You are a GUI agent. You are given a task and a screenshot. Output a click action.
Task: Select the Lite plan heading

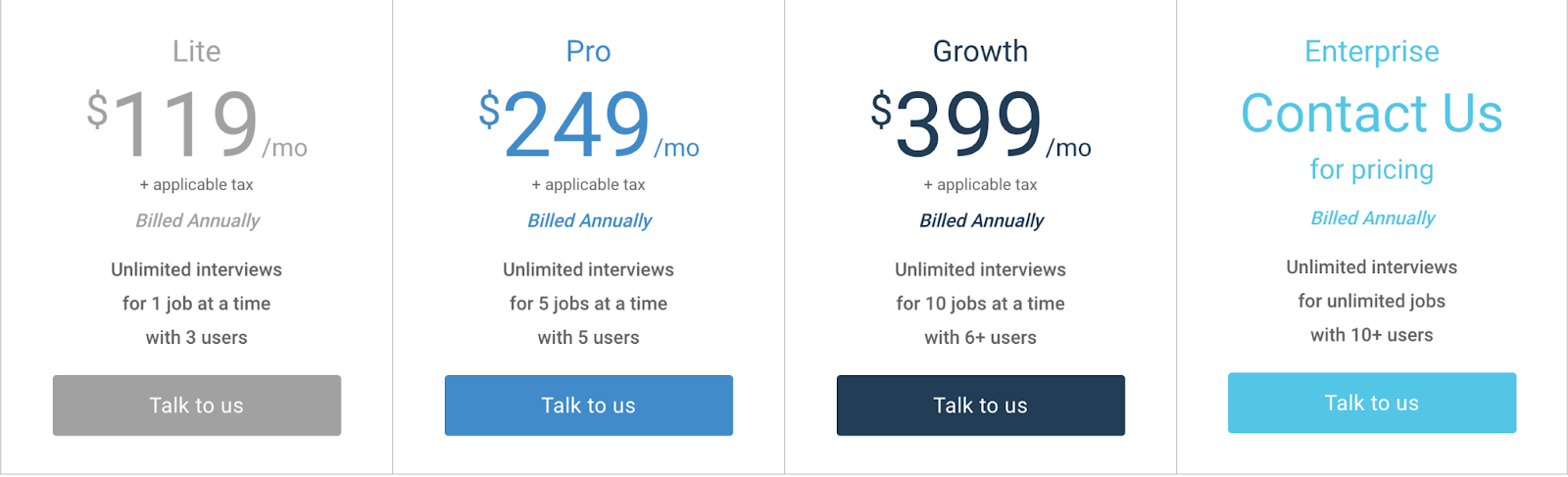click(x=197, y=51)
